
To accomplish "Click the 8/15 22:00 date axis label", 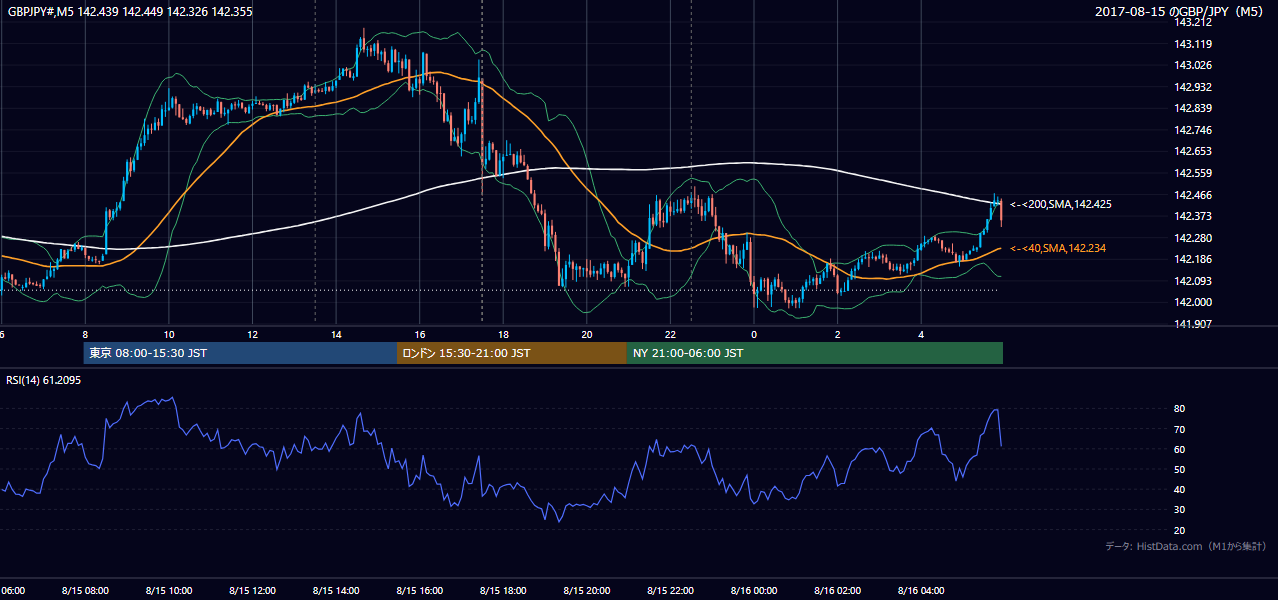I will [x=670, y=591].
